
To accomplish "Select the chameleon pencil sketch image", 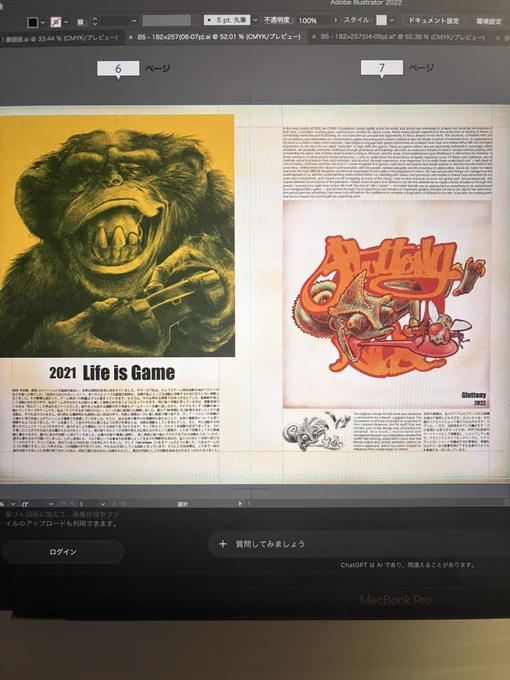I will coord(316,431).
